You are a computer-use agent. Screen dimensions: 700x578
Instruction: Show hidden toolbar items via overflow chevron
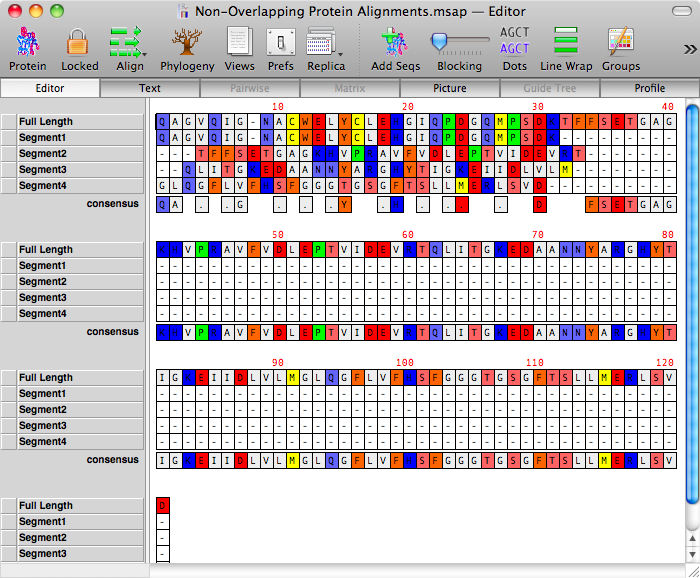tap(689, 48)
